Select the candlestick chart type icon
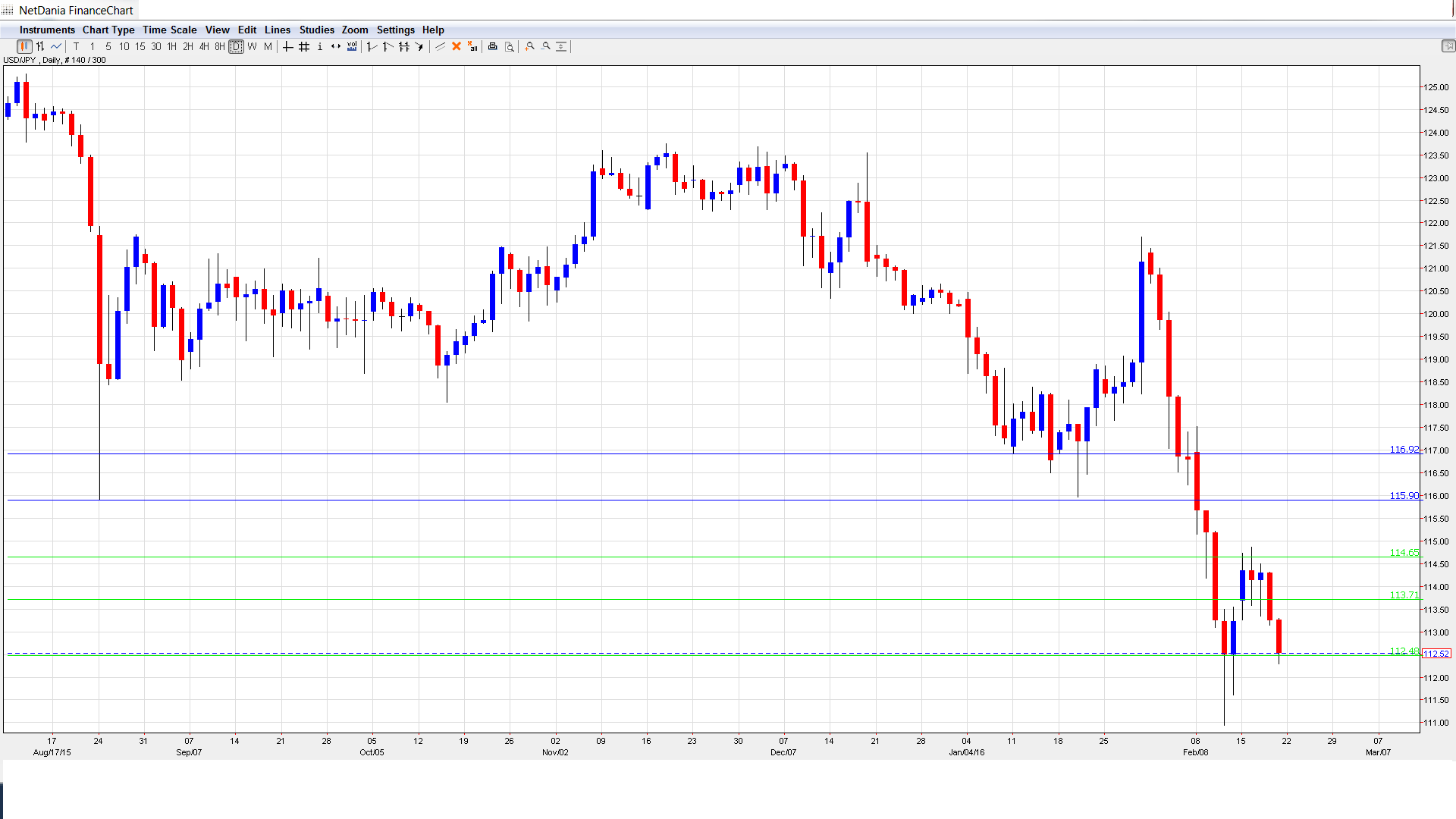 click(24, 47)
